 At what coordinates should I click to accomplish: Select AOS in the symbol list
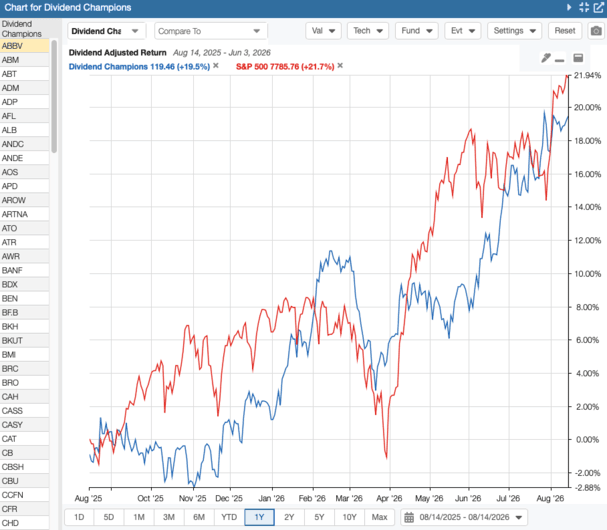[24, 172]
